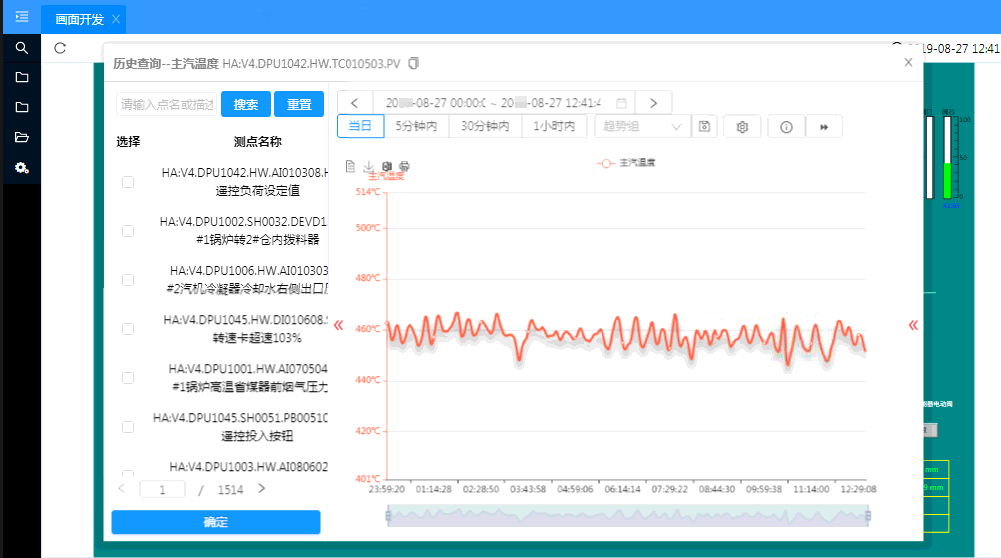The width and height of the screenshot is (1001, 558).
Task: Open the first folder icon in sidebar
Action: tap(22, 77)
